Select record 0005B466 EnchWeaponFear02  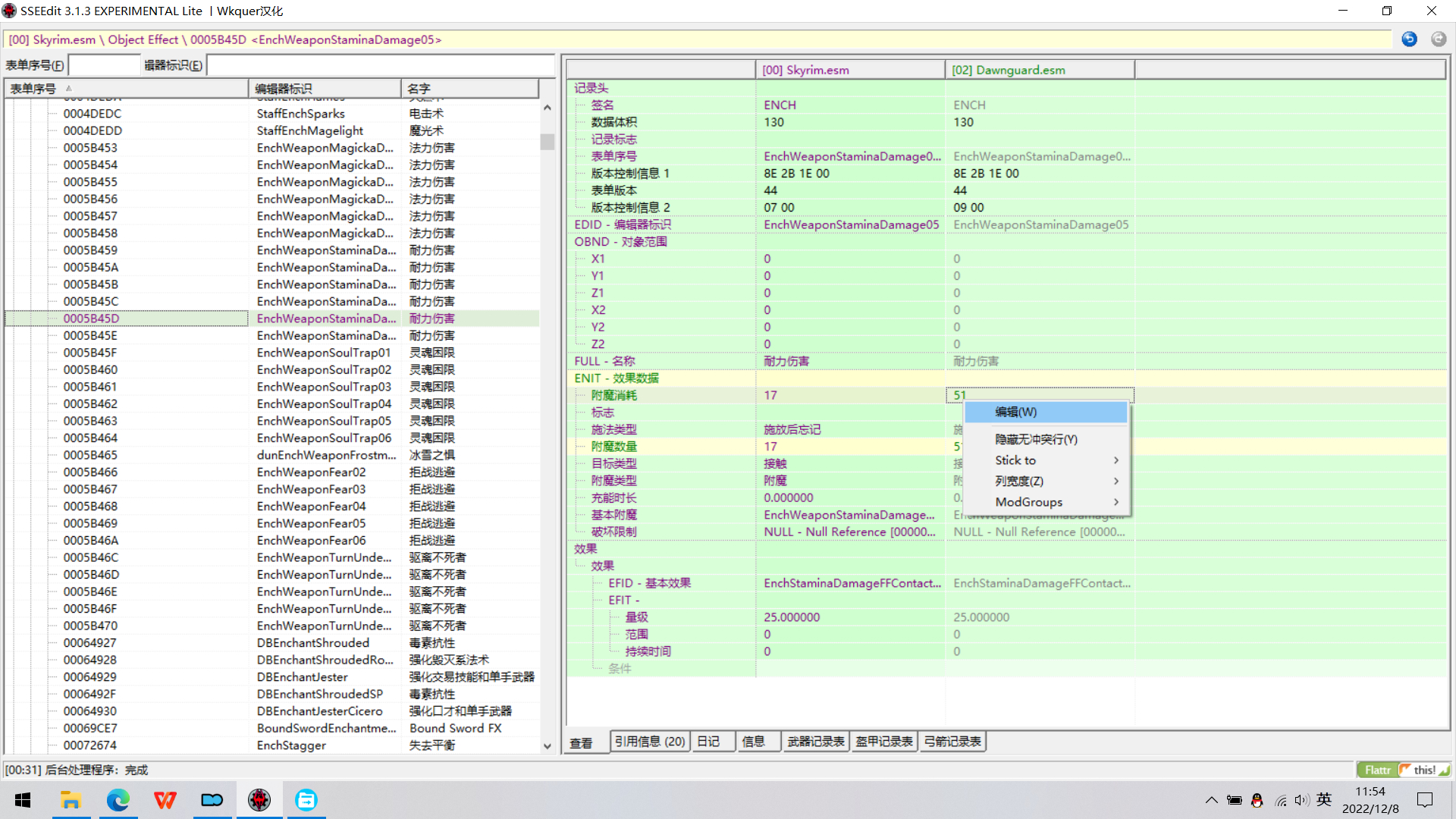[x=272, y=472]
